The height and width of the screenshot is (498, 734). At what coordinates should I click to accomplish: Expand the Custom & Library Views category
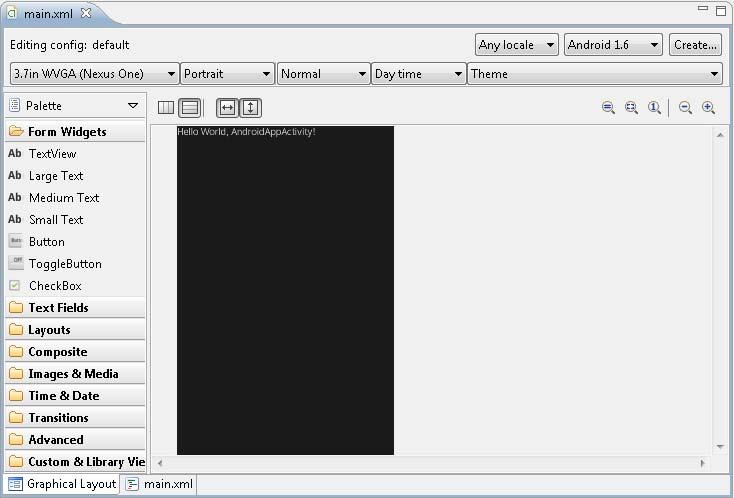[75, 461]
